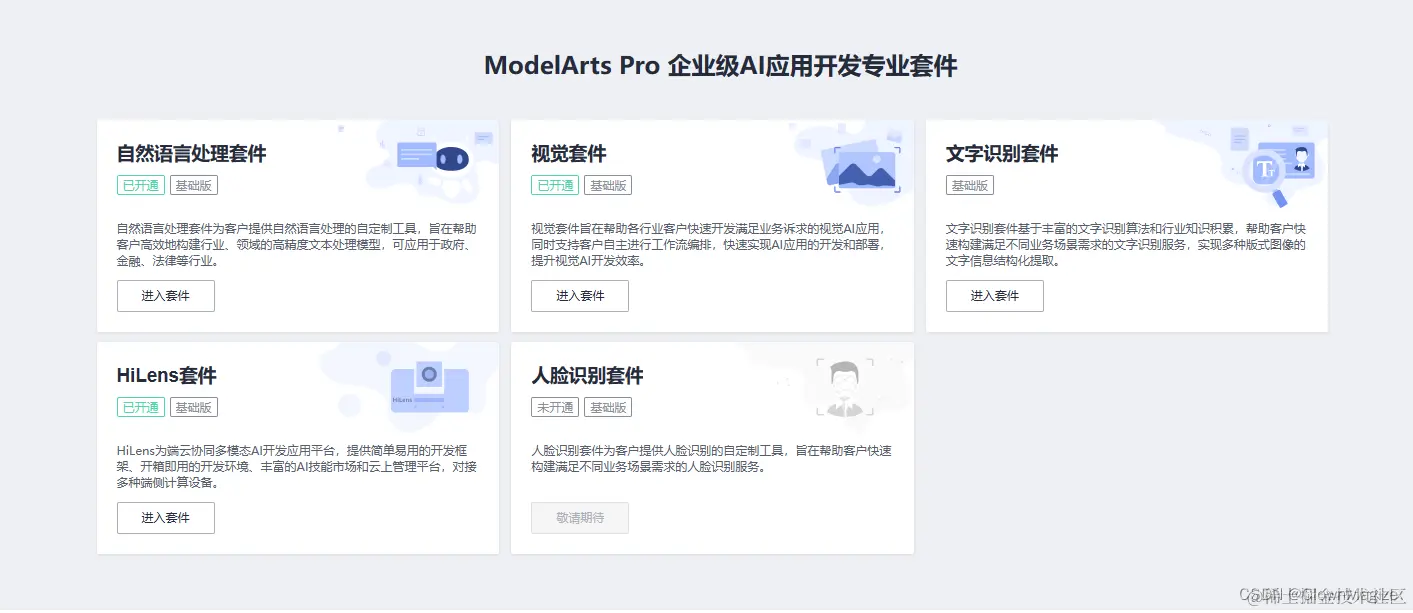Image resolution: width=1413 pixels, height=613 pixels.
Task: Click 进入套件 on 文字识别套件 card
Action: pos(994,295)
